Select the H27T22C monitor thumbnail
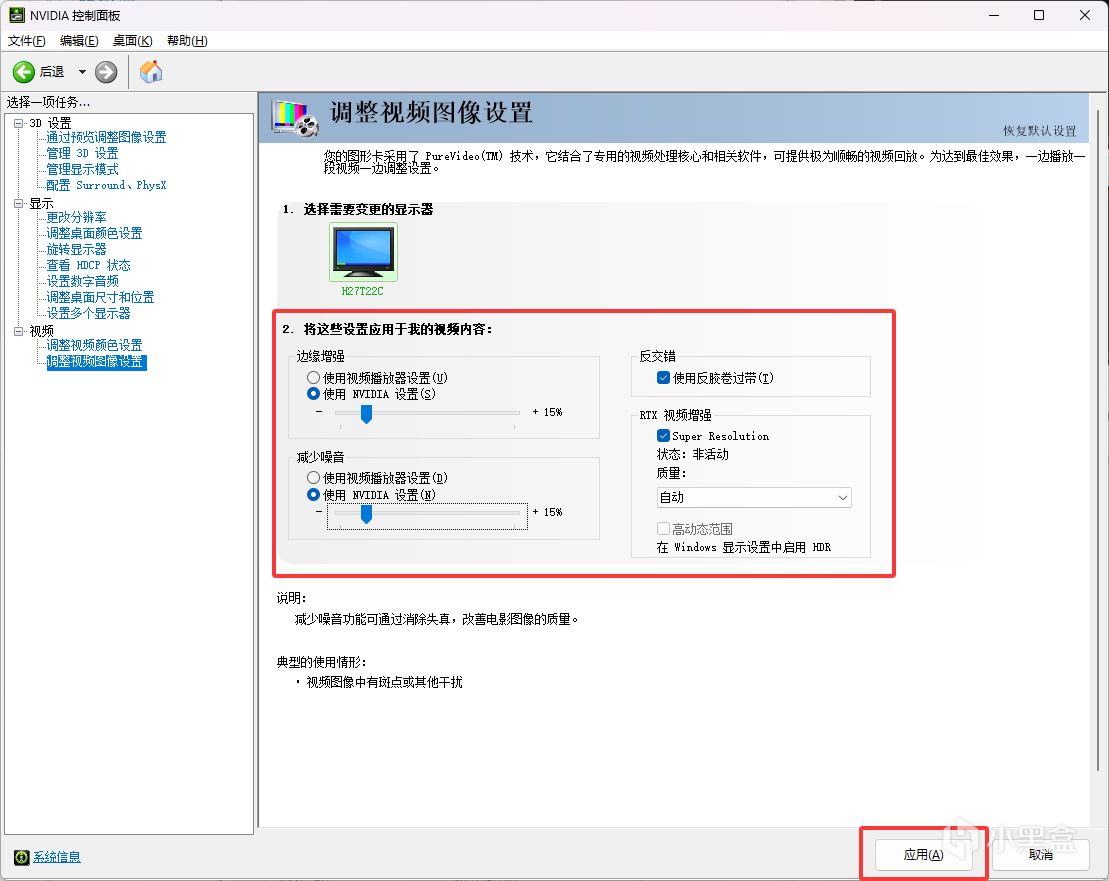The width and height of the screenshot is (1109, 881). click(364, 252)
